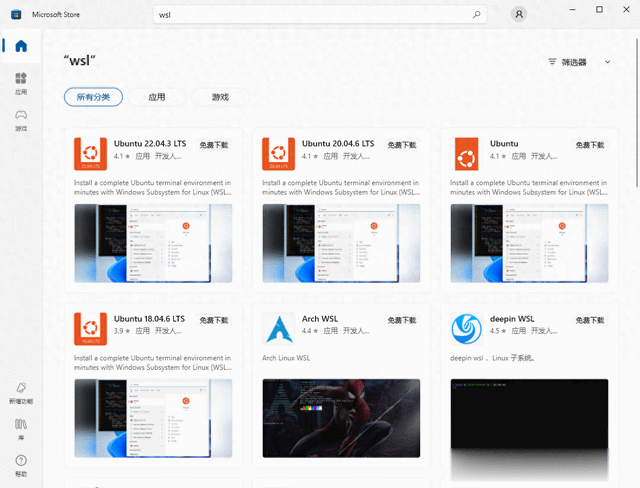
Task: Click 免费下载 for plain Ubuntu
Action: tap(590, 145)
